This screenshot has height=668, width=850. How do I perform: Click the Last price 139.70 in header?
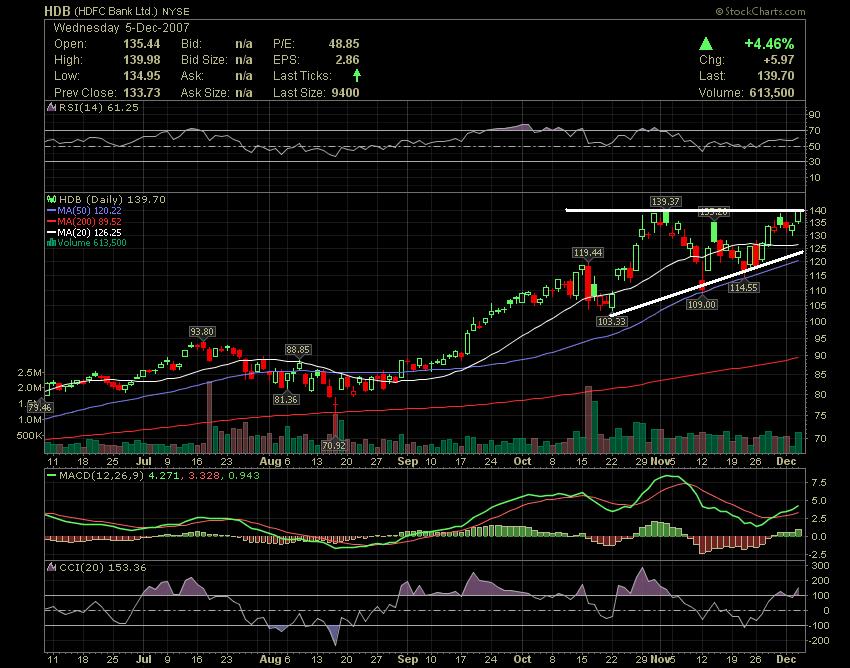coord(776,75)
